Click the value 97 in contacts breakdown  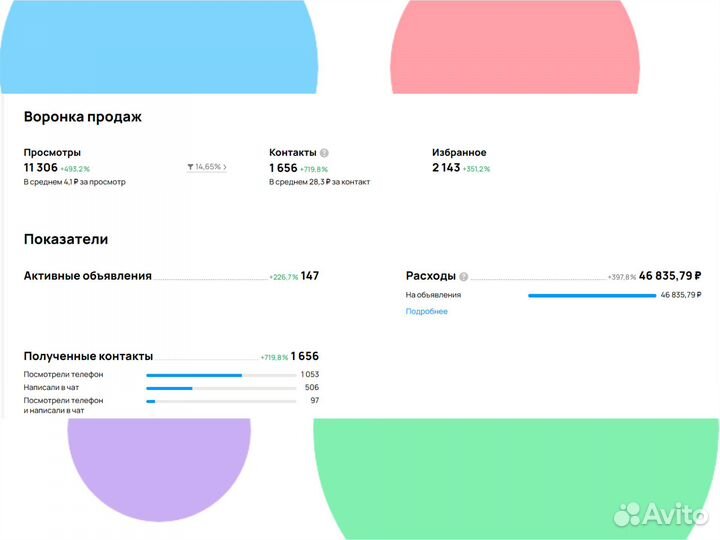pyautogui.click(x=315, y=400)
